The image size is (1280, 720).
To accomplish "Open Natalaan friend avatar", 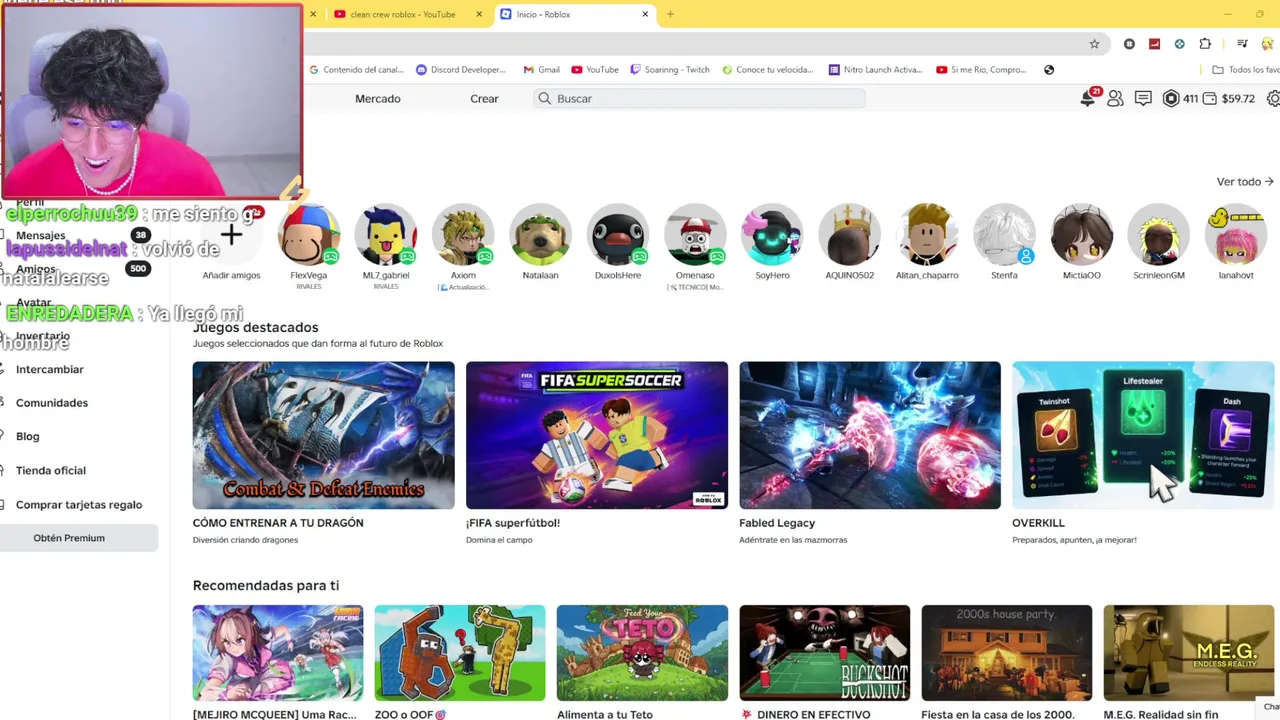I will pos(540,235).
